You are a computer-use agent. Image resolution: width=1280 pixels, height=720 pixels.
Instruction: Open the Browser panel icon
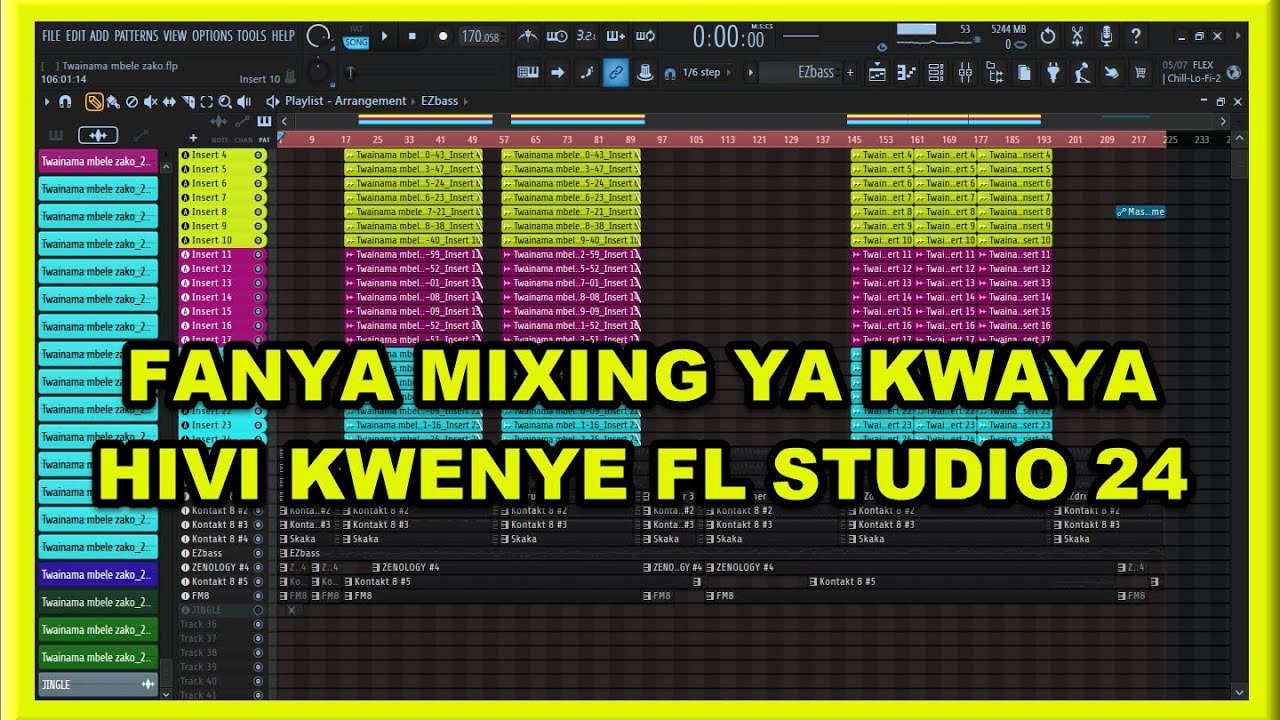tap(995, 72)
